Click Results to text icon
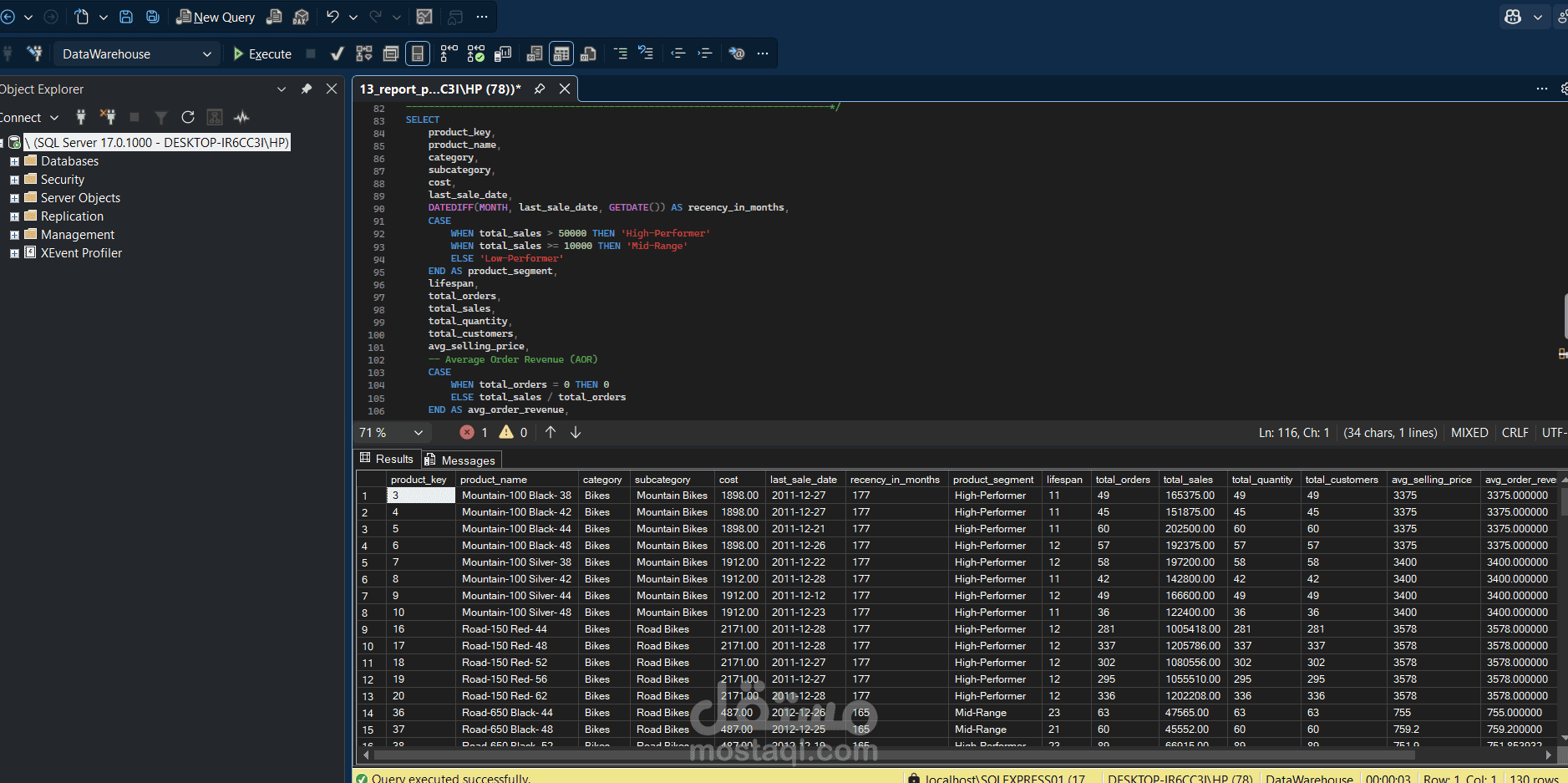Image resolution: width=1568 pixels, height=783 pixels. coord(535,53)
